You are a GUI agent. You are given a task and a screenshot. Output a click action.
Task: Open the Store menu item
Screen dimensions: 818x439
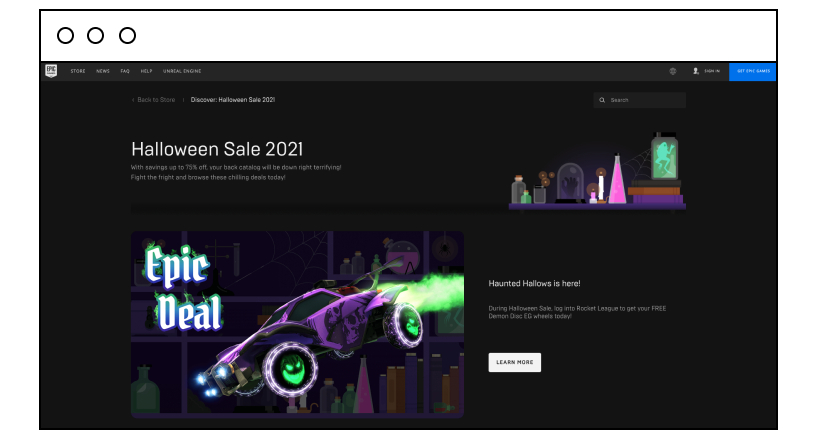click(x=78, y=71)
